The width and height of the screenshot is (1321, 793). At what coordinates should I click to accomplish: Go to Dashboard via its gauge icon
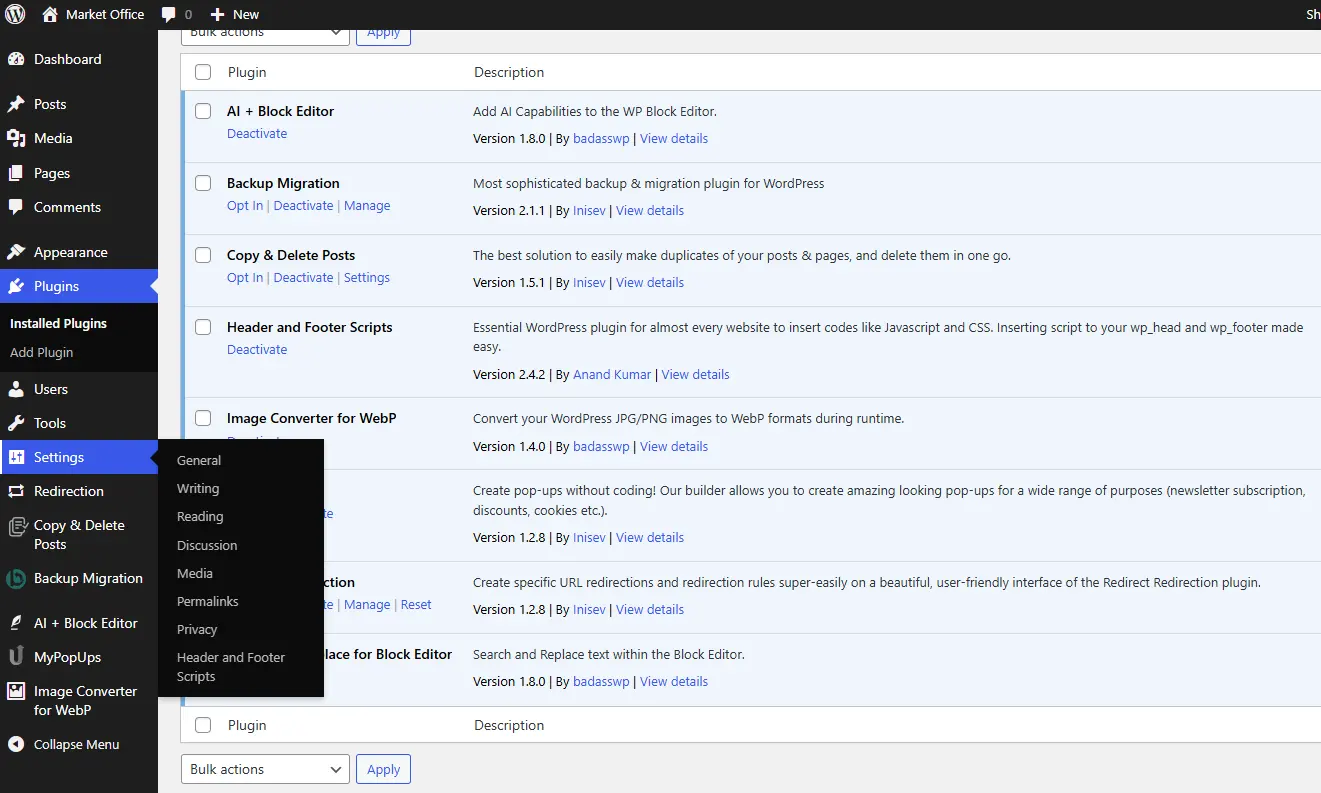[16, 59]
